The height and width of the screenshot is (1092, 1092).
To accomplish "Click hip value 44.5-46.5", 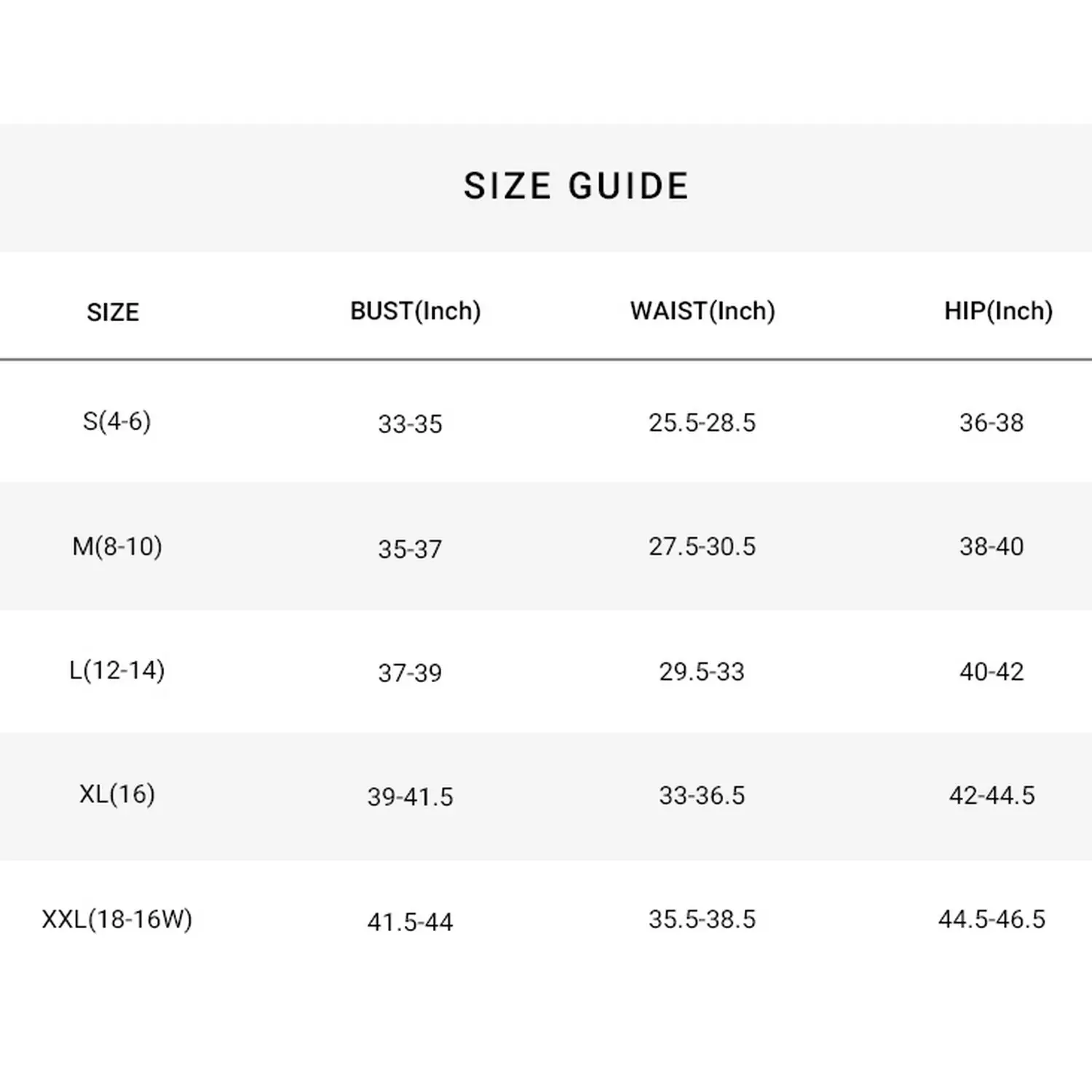I will [992, 919].
